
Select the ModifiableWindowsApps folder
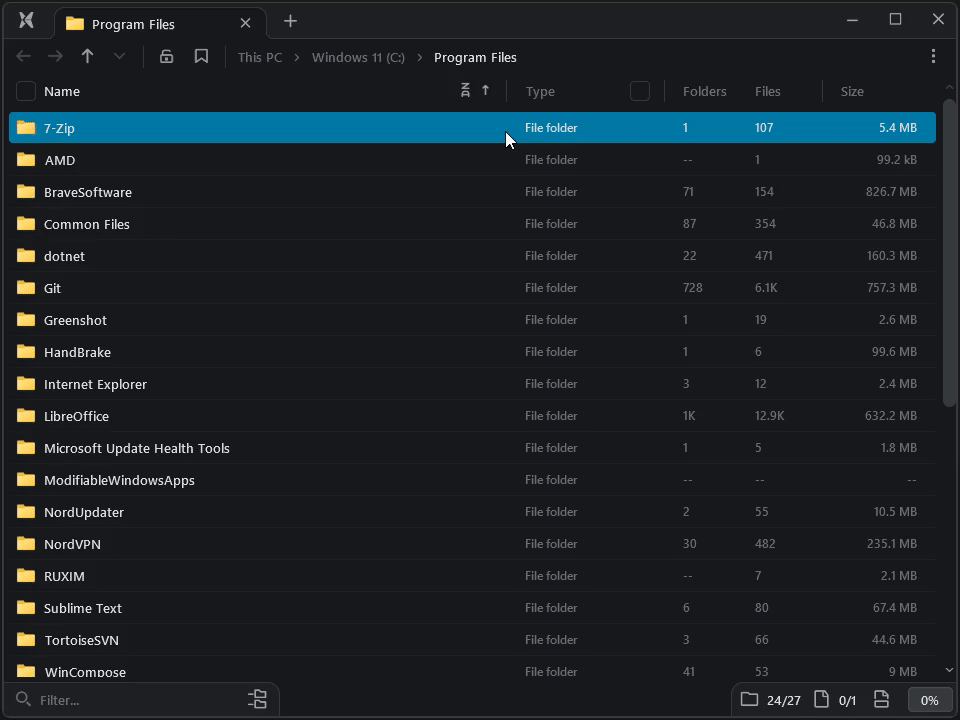(472, 480)
